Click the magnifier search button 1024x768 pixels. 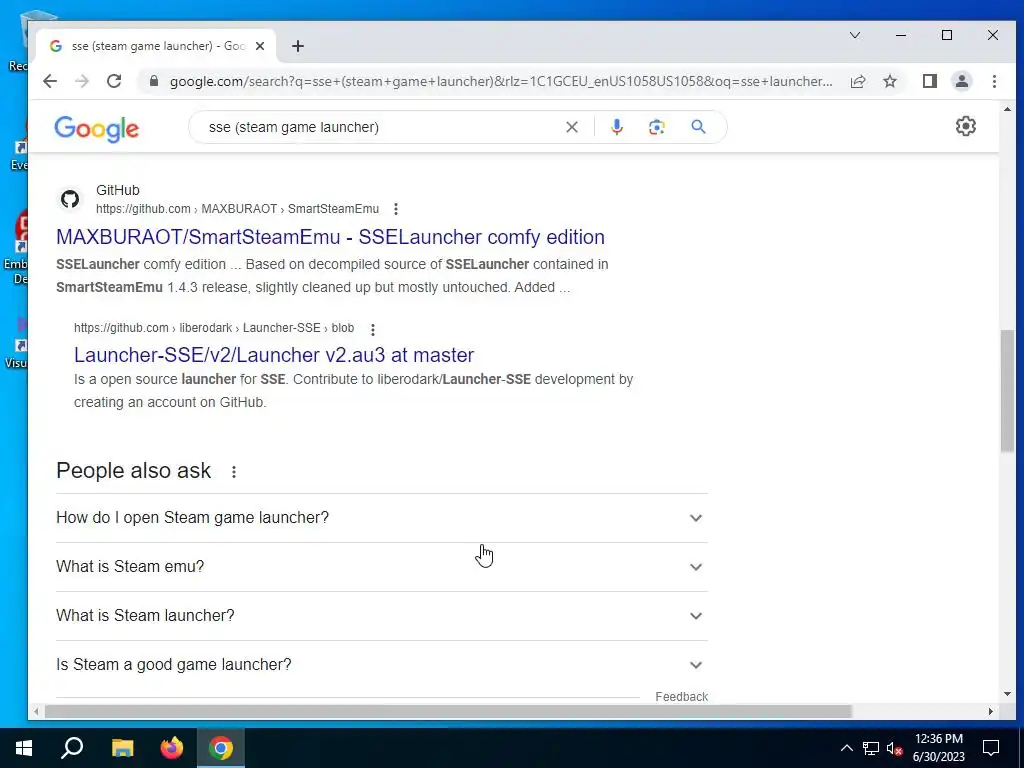pyautogui.click(x=698, y=127)
